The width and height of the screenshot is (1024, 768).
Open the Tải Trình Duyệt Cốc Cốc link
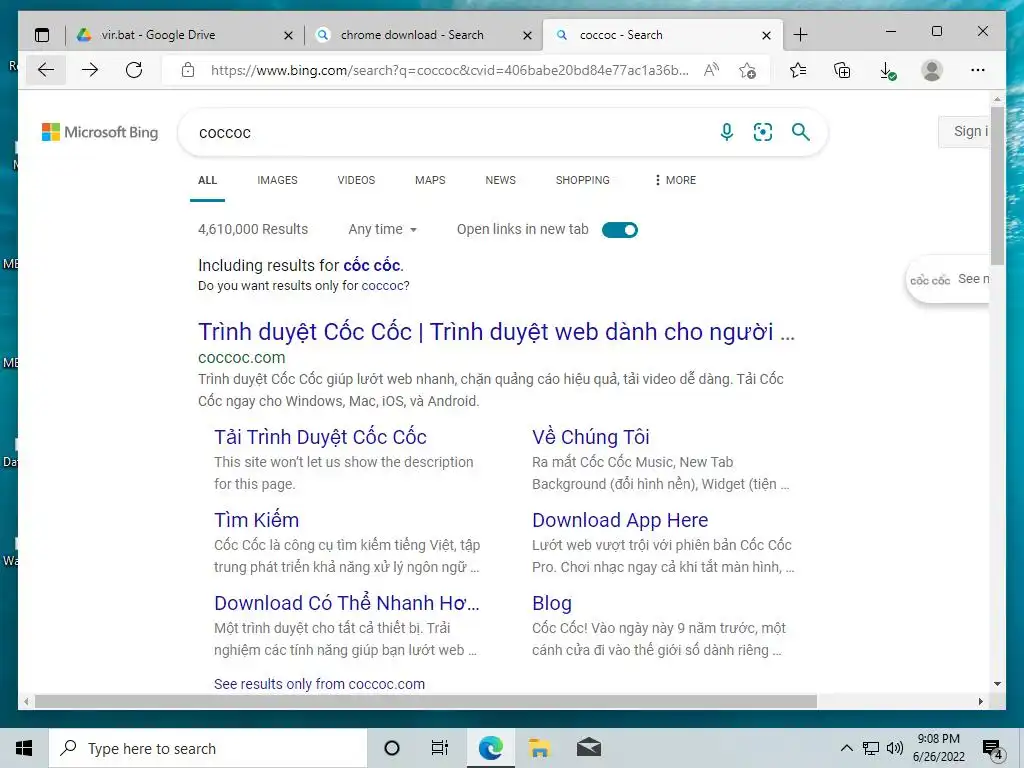click(321, 437)
